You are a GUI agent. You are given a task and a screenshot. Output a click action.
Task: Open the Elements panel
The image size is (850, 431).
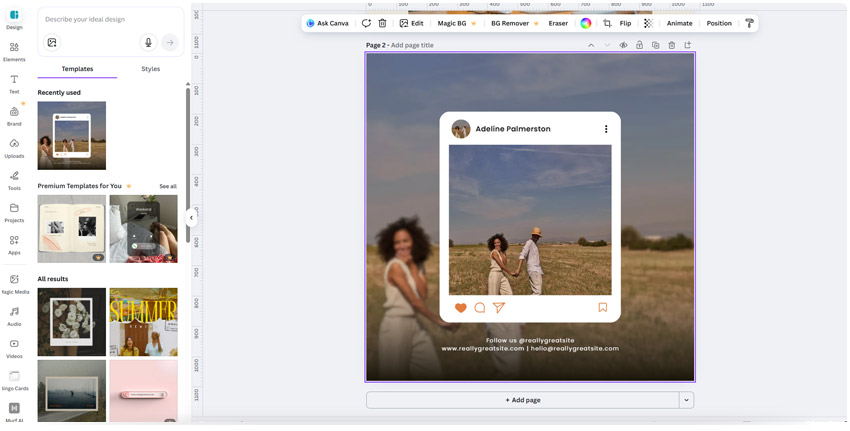[x=14, y=52]
